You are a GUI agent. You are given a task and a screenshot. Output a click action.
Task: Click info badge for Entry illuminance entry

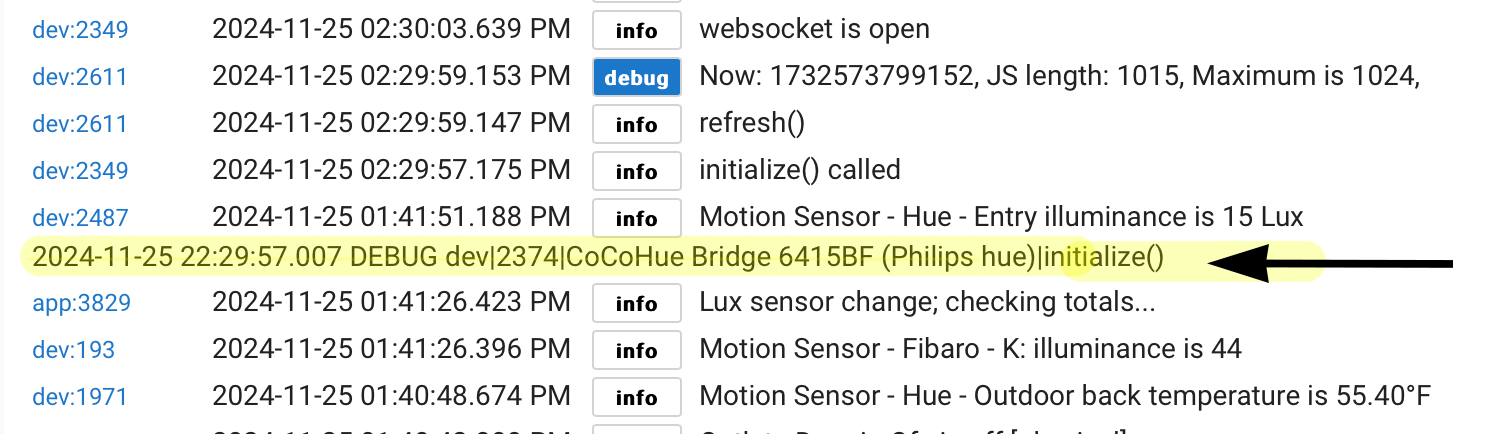tap(637, 218)
